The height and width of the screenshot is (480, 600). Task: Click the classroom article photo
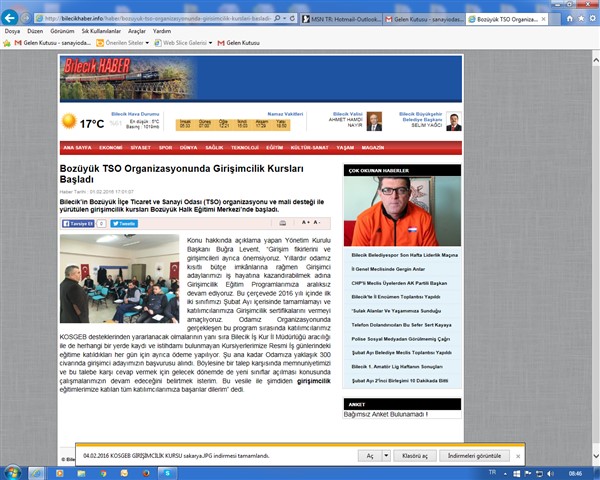119,279
